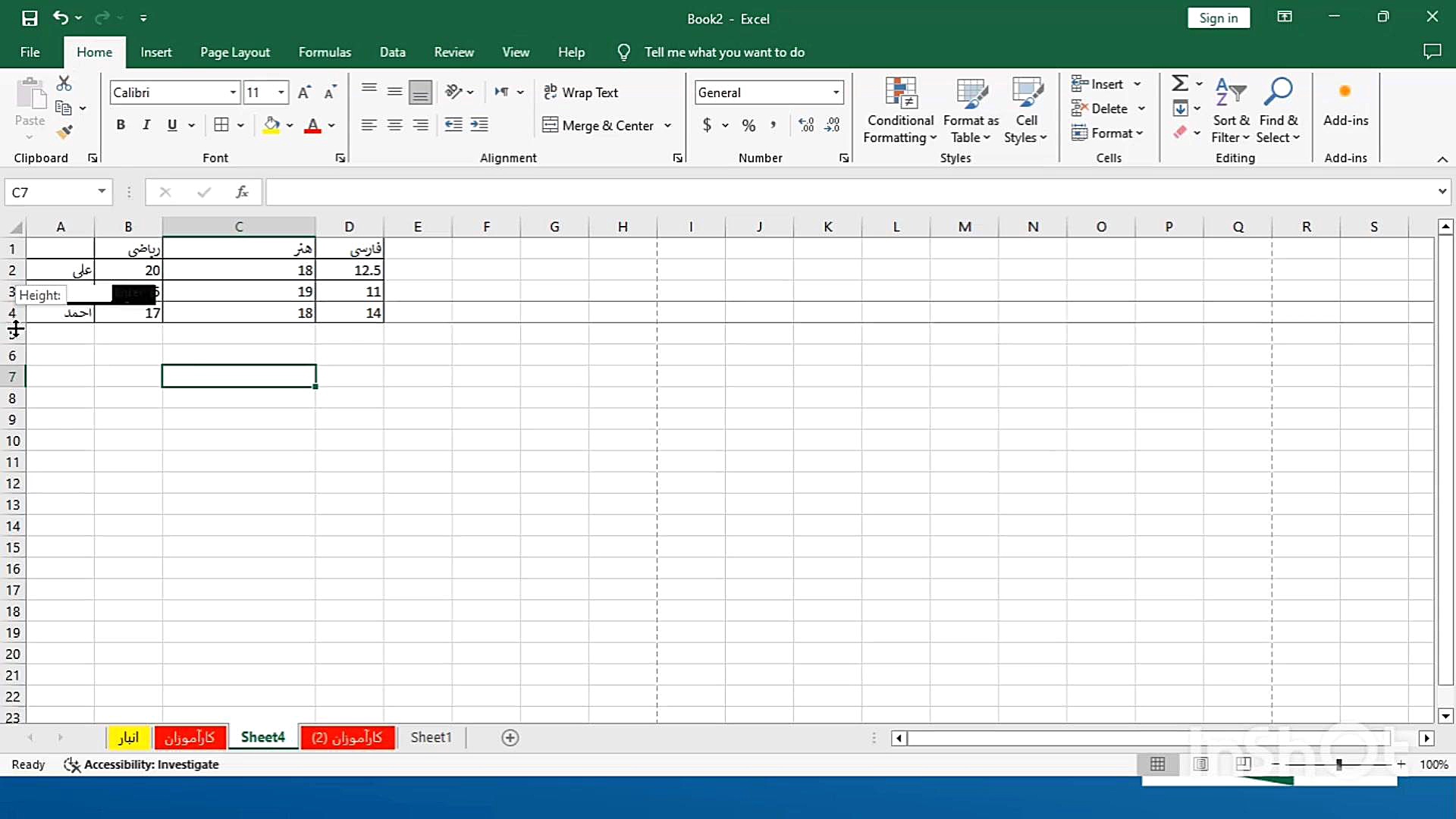The width and height of the screenshot is (1456, 819).
Task: Open the font name Calibri dropdown
Action: [x=233, y=93]
